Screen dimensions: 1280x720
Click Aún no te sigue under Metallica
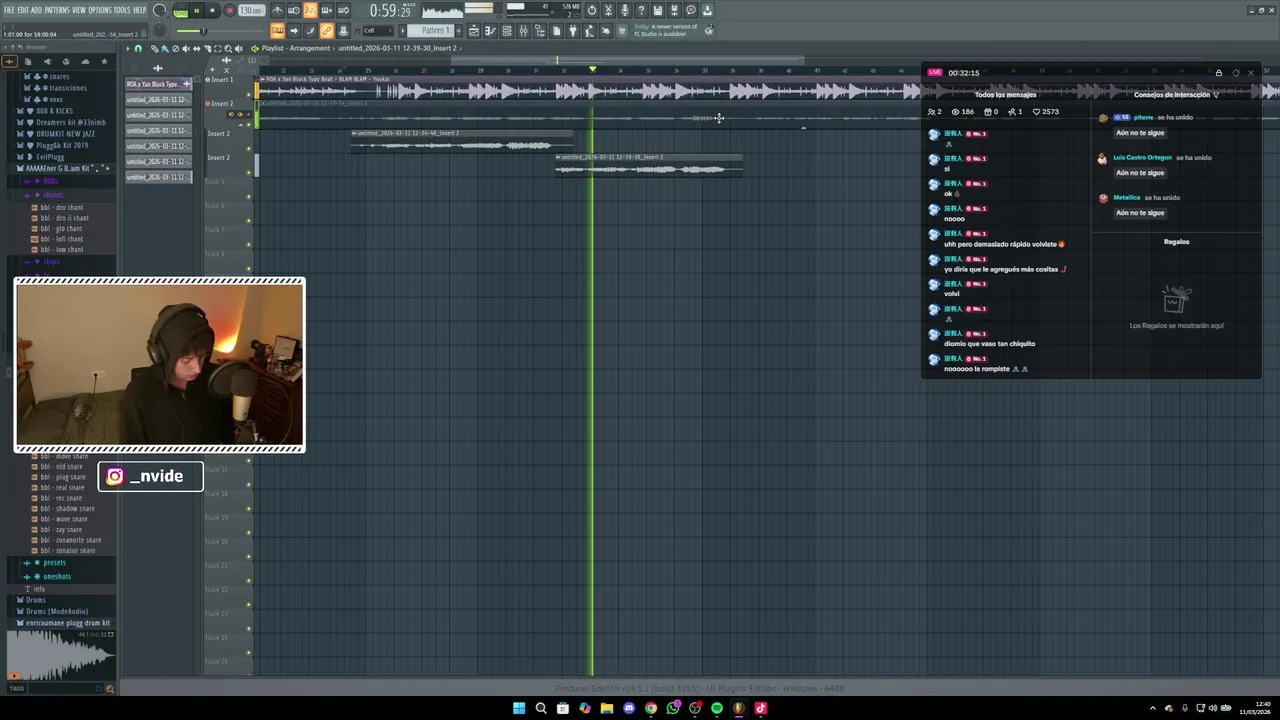click(1140, 212)
